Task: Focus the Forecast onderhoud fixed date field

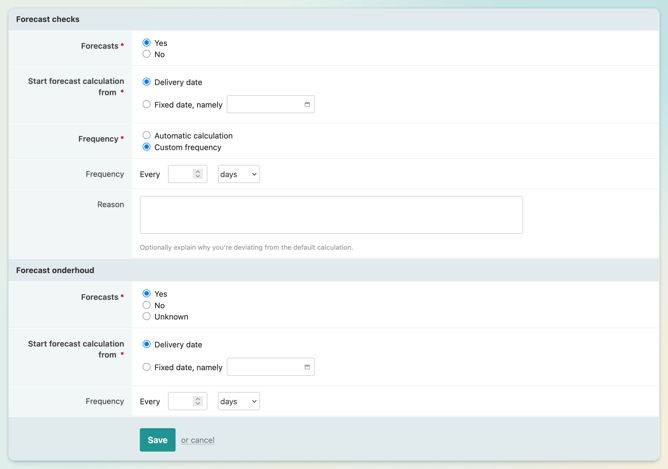Action: pos(263,367)
